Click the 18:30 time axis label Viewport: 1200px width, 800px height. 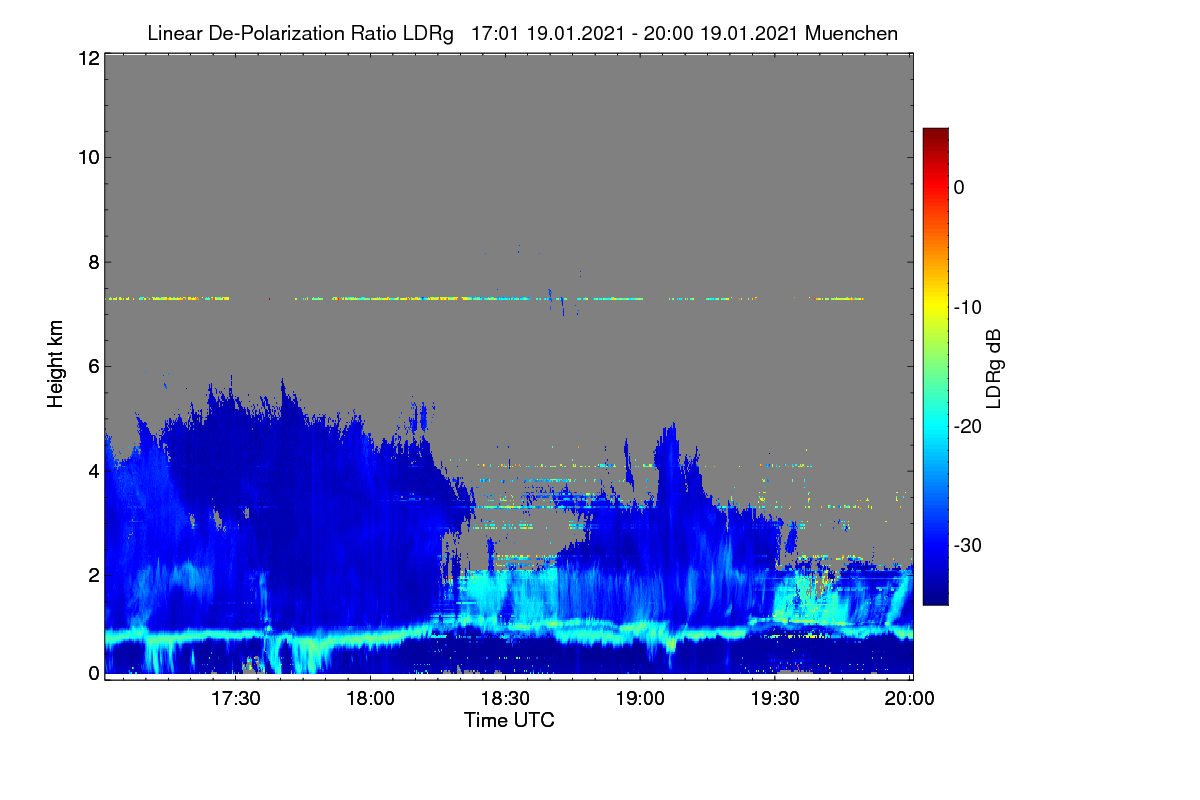pyautogui.click(x=505, y=699)
